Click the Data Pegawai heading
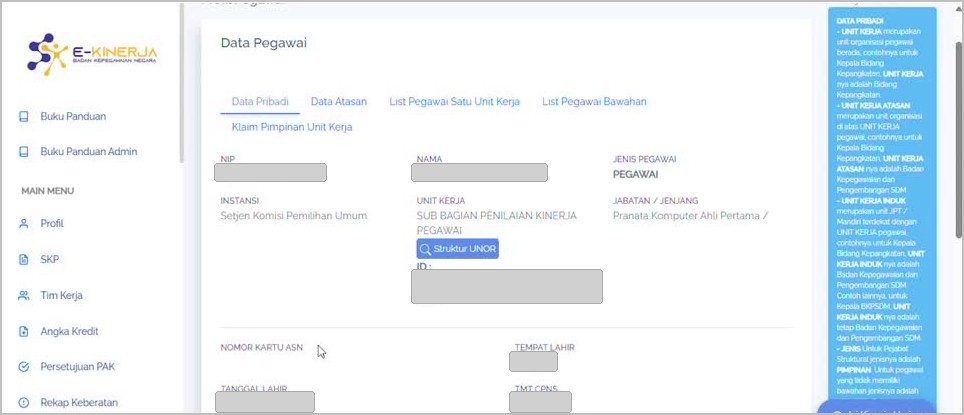 pos(263,43)
